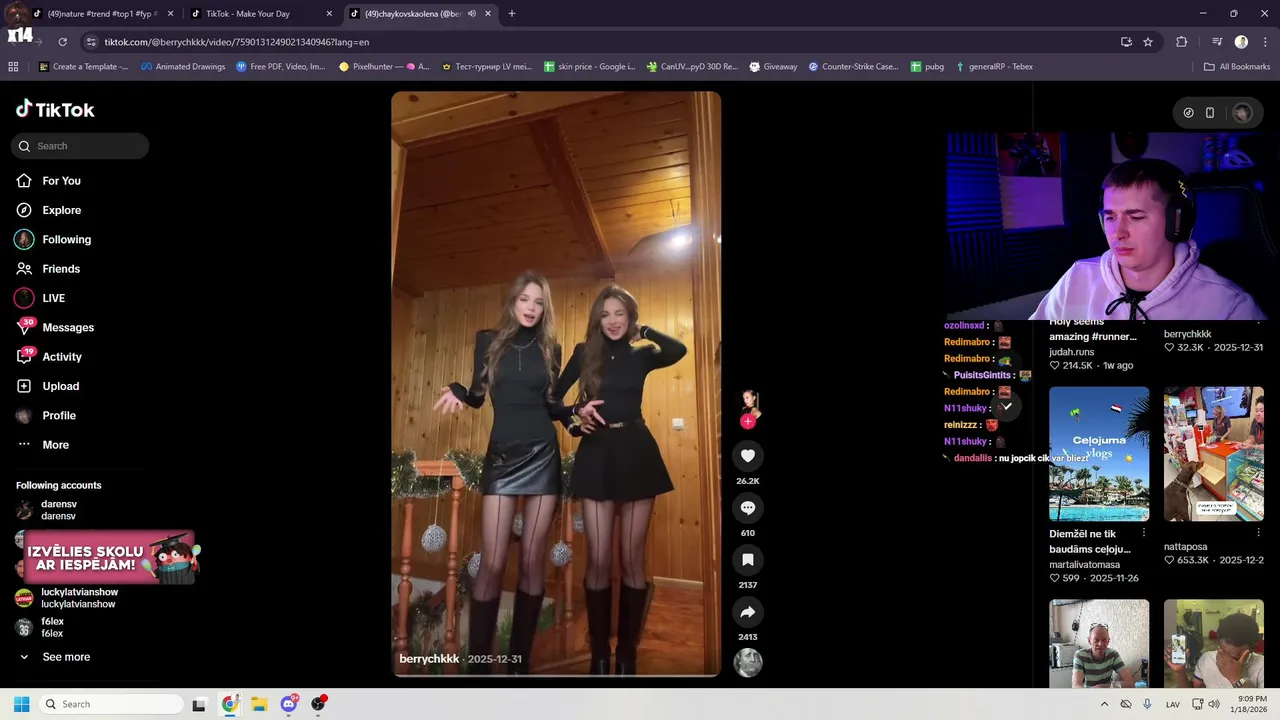The width and height of the screenshot is (1280, 720).
Task: Click the browser address bar
Action: tap(600, 42)
